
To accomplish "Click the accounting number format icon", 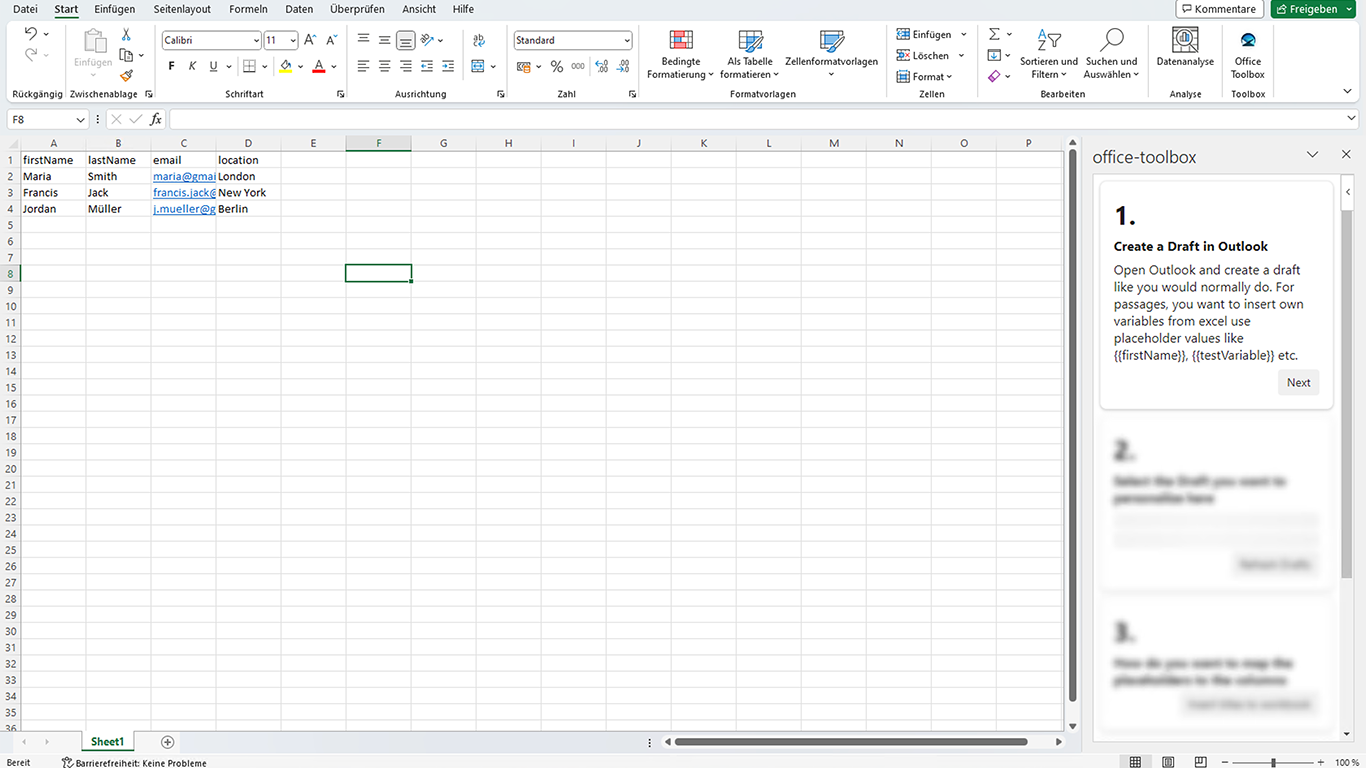I will 524,66.
